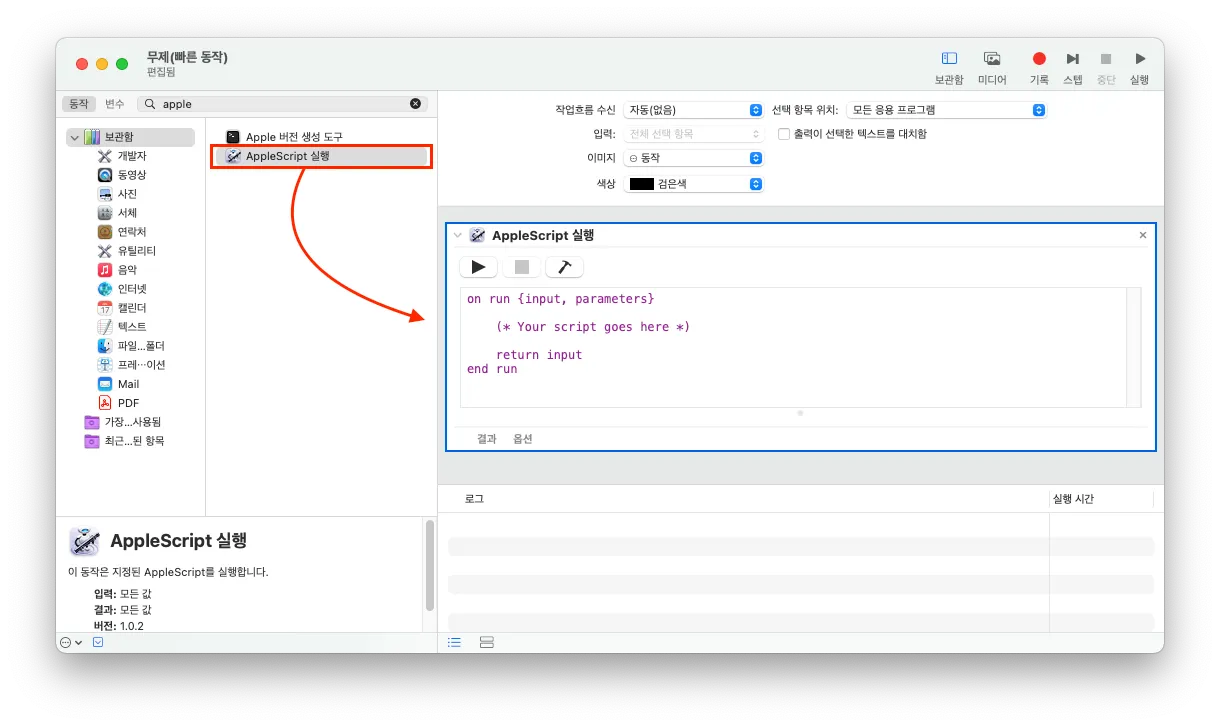The width and height of the screenshot is (1220, 727).
Task: Select the 텍스트 category
Action: (131, 327)
